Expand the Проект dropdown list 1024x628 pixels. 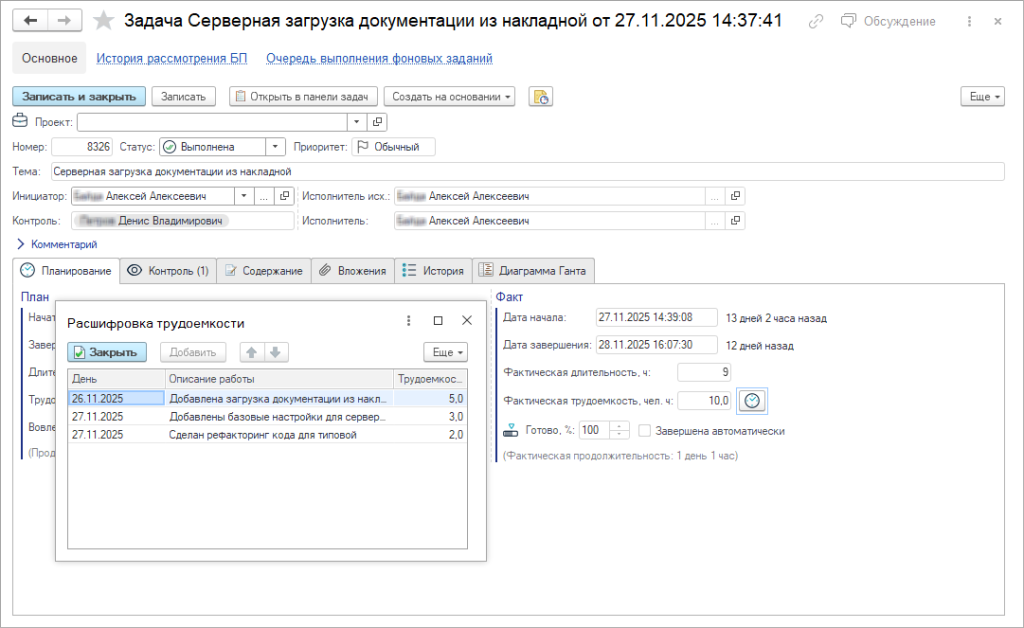357,122
